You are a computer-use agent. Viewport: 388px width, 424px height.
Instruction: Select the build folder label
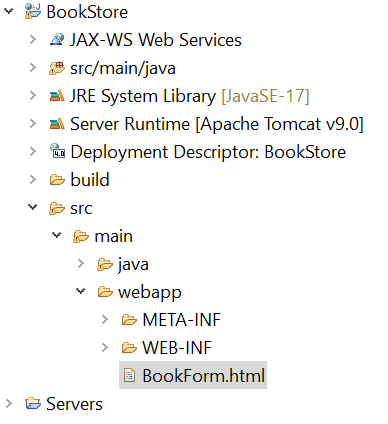(x=90, y=180)
